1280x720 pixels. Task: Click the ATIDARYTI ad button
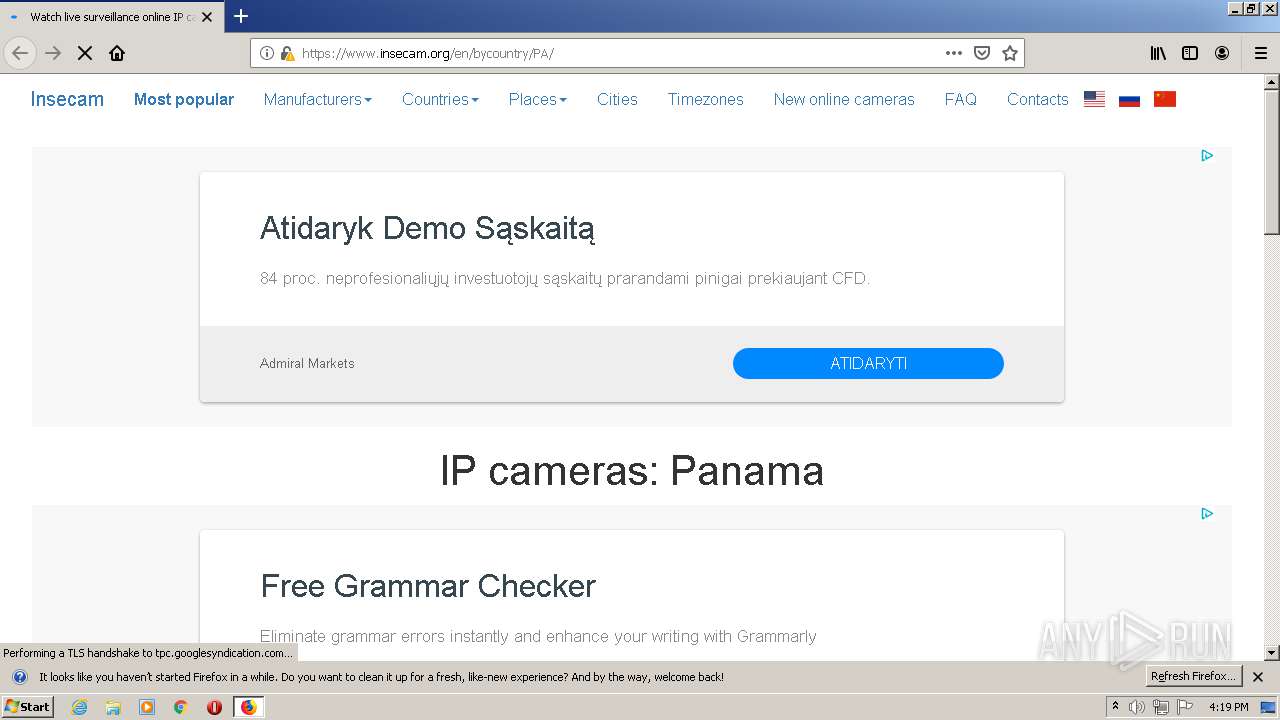click(868, 363)
